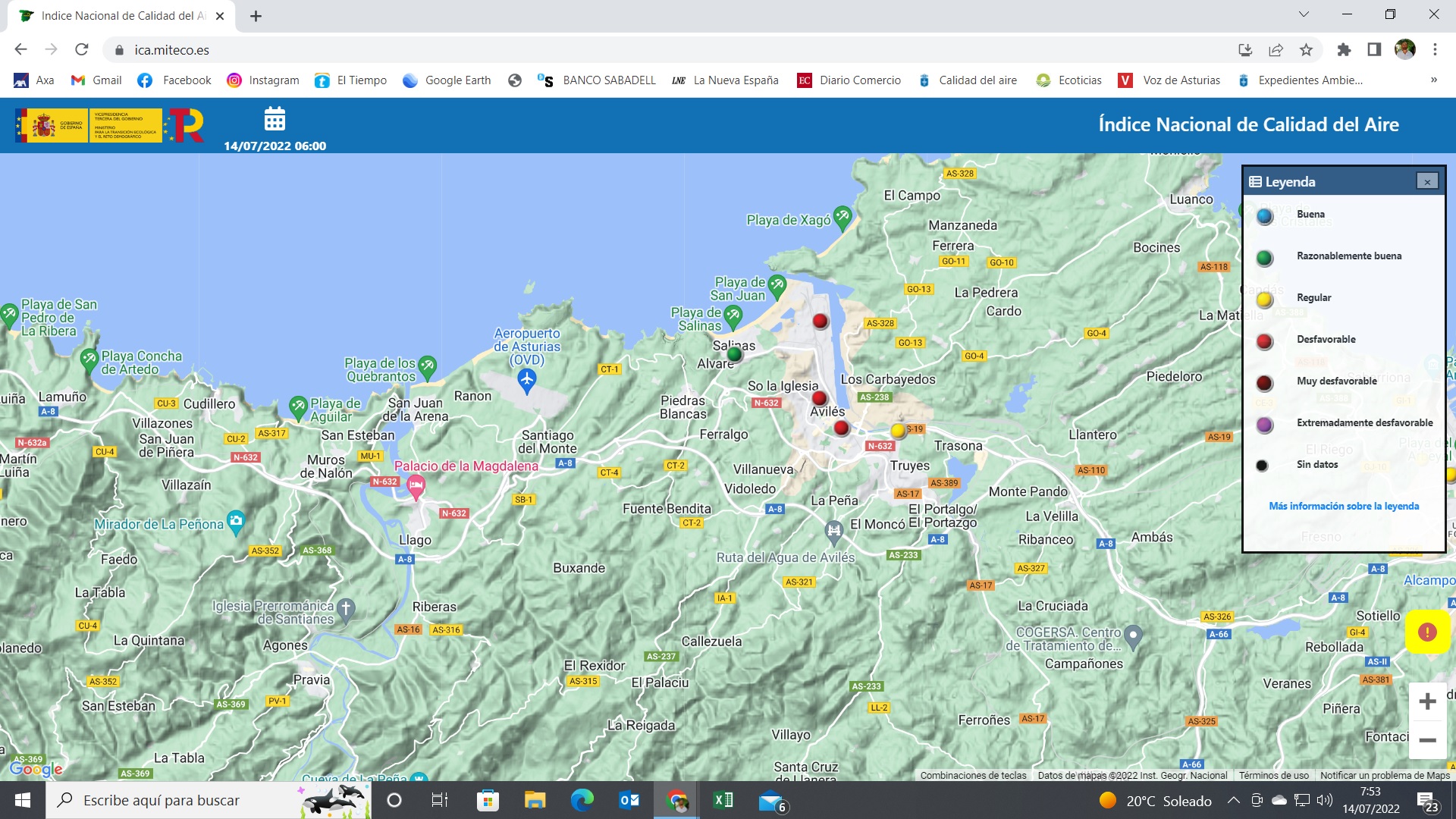Viewport: 1456px width, 819px height.
Task: Open the tab search dropdown arrow
Action: [1304, 14]
